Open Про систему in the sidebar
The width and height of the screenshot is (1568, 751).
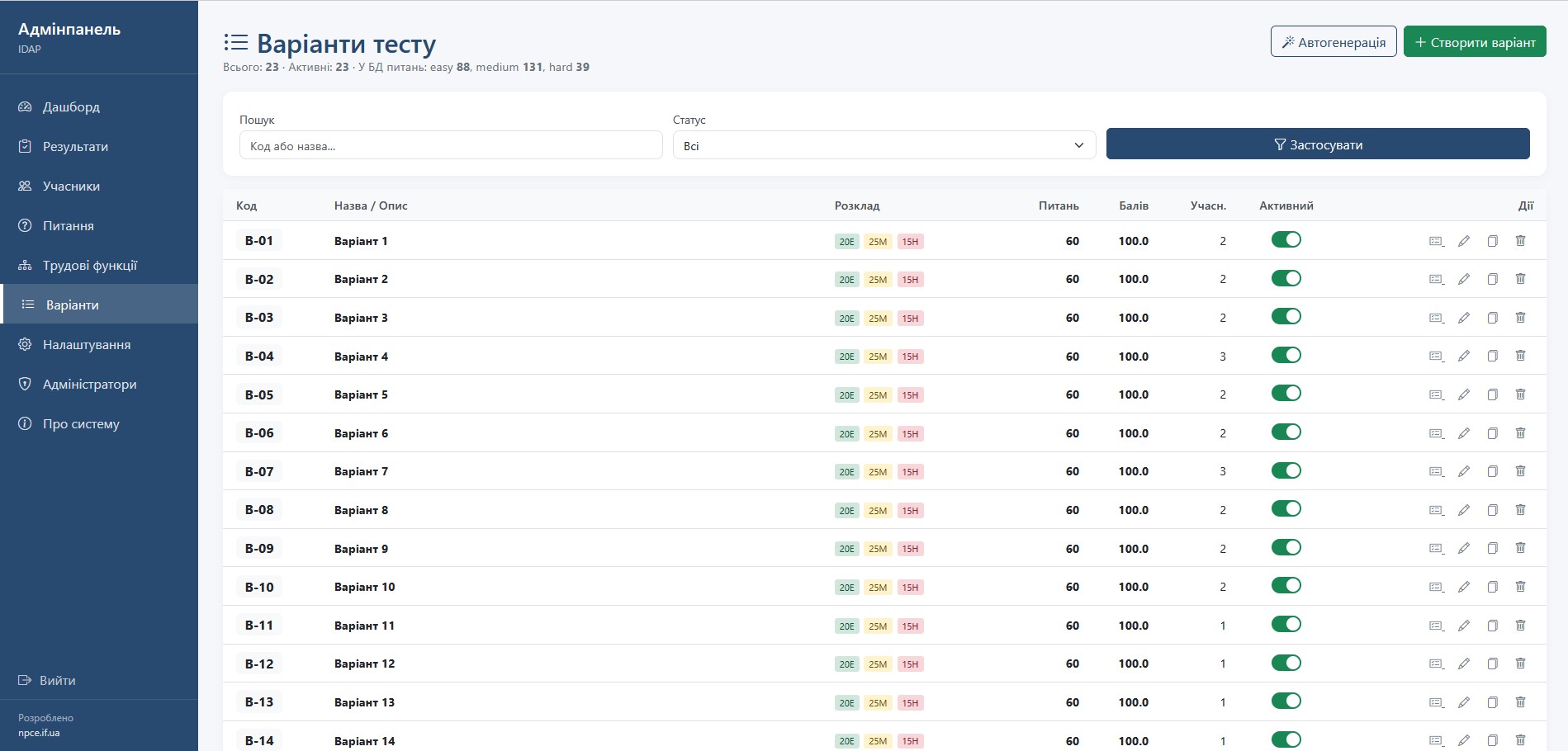pyautogui.click(x=99, y=423)
